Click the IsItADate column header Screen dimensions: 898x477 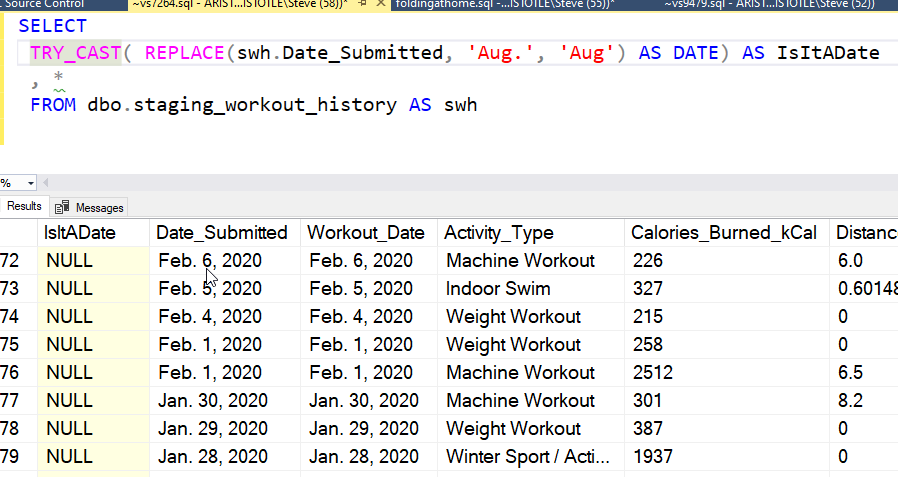pyautogui.click(x=80, y=233)
